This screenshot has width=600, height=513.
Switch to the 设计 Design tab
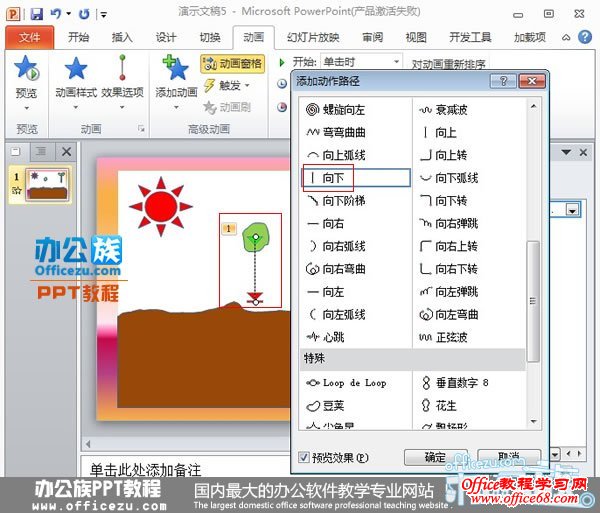click(x=166, y=37)
